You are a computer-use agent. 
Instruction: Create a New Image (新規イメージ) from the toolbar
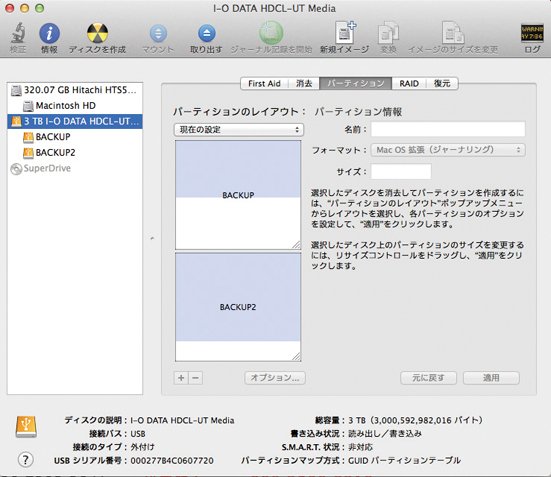(345, 33)
